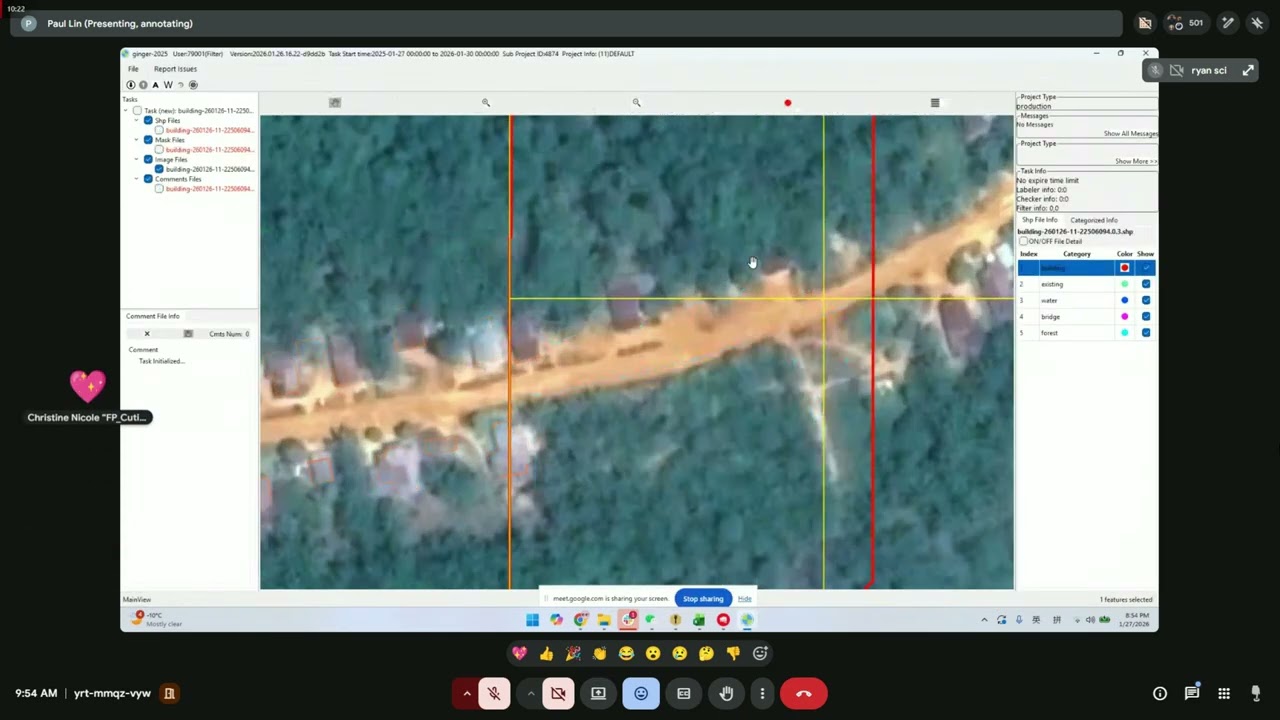
Task: Switch to the Categorized Info tab
Action: click(1094, 220)
